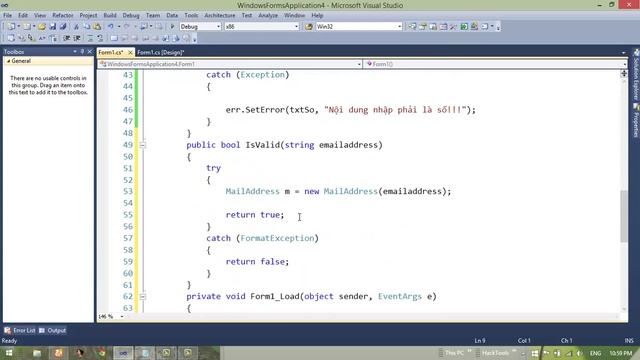Click the ENG language indicator in tray
Viewport: 640px width, 360px height.
click(595, 353)
